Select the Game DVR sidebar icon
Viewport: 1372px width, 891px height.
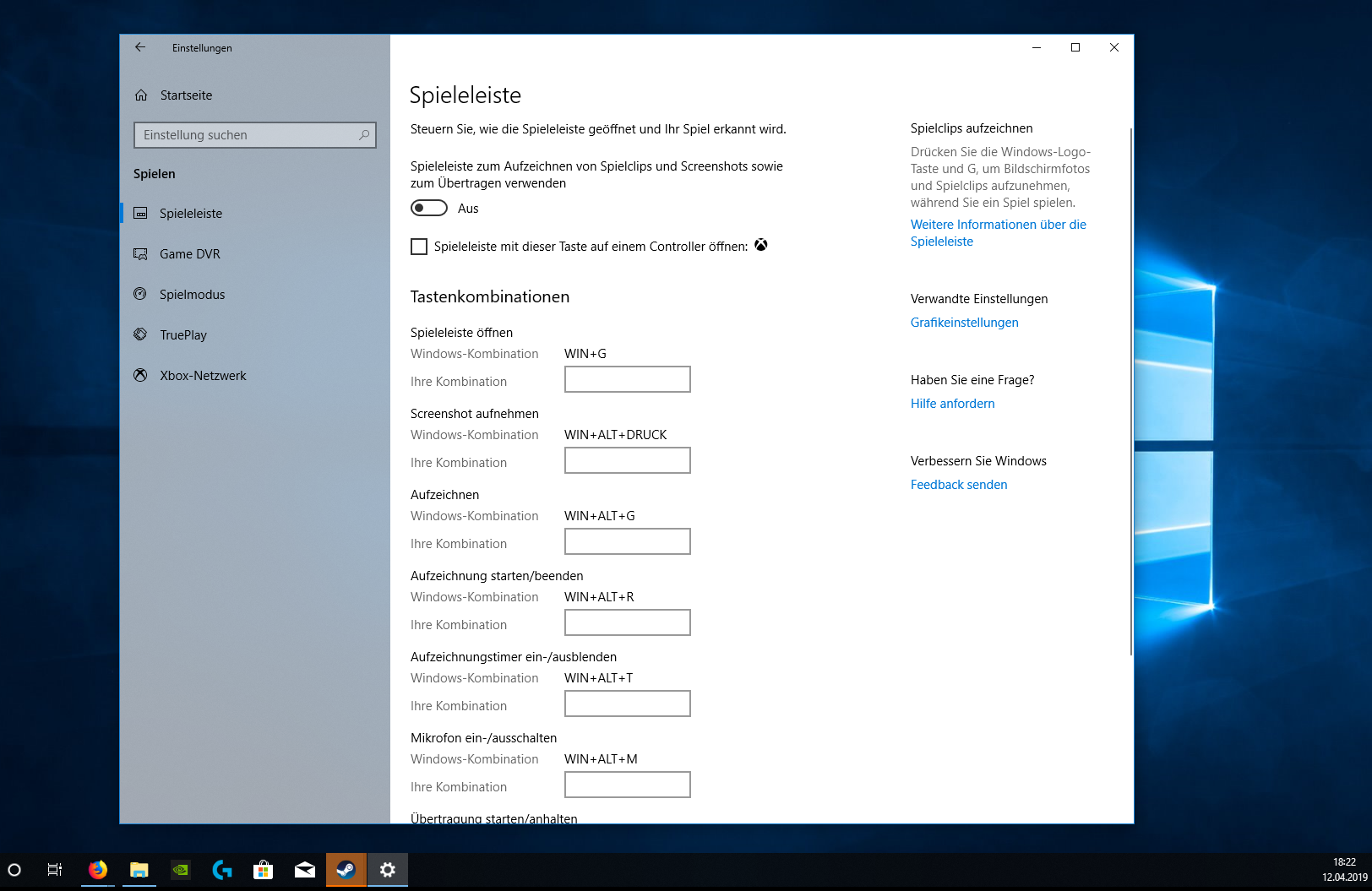click(x=141, y=254)
